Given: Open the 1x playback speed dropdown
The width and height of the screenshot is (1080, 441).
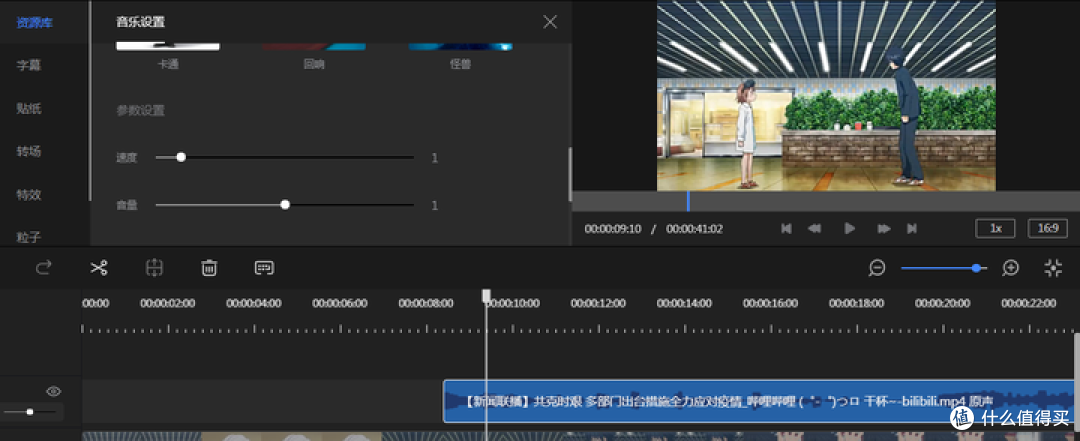Looking at the screenshot, I should [x=995, y=228].
